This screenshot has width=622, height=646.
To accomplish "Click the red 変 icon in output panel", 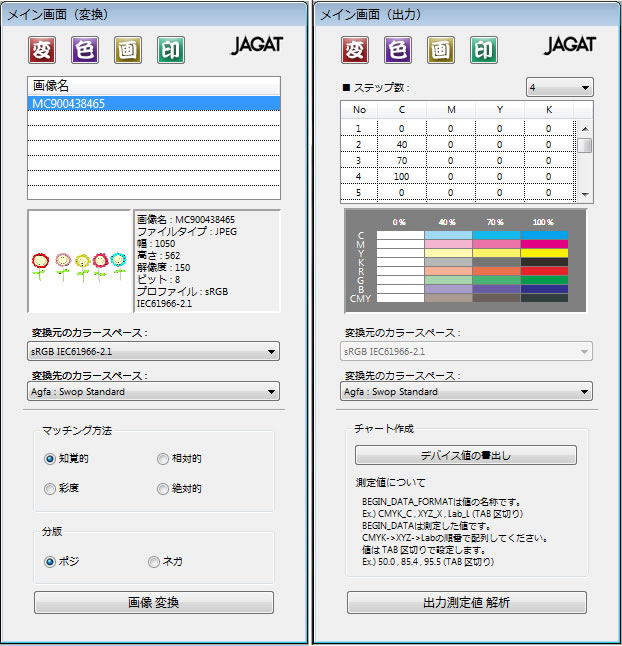I will [x=356, y=49].
